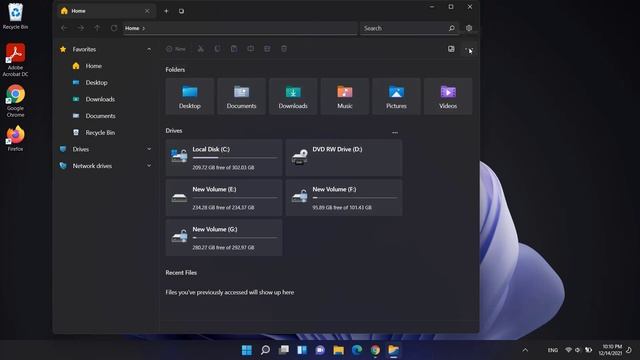The width and height of the screenshot is (640, 360).
Task: Go back with the back arrow
Action: point(64,28)
